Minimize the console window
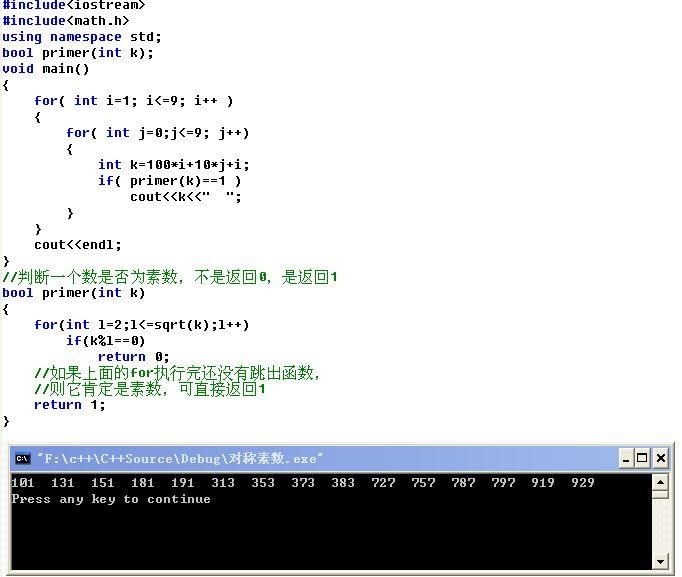The width and height of the screenshot is (682, 577). click(x=626, y=458)
